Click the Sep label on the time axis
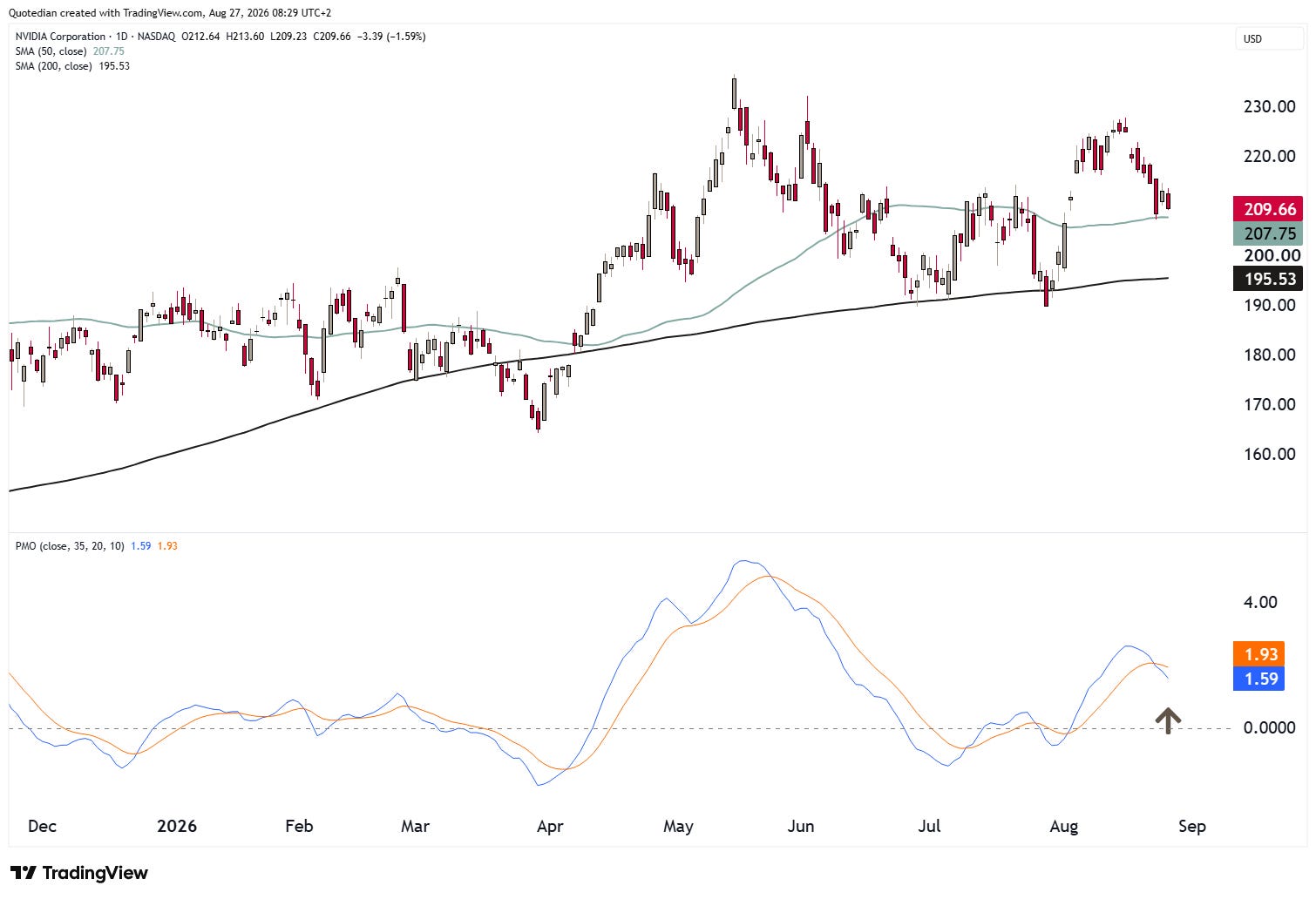Viewport: 1316px width, 899px height. tap(1192, 826)
